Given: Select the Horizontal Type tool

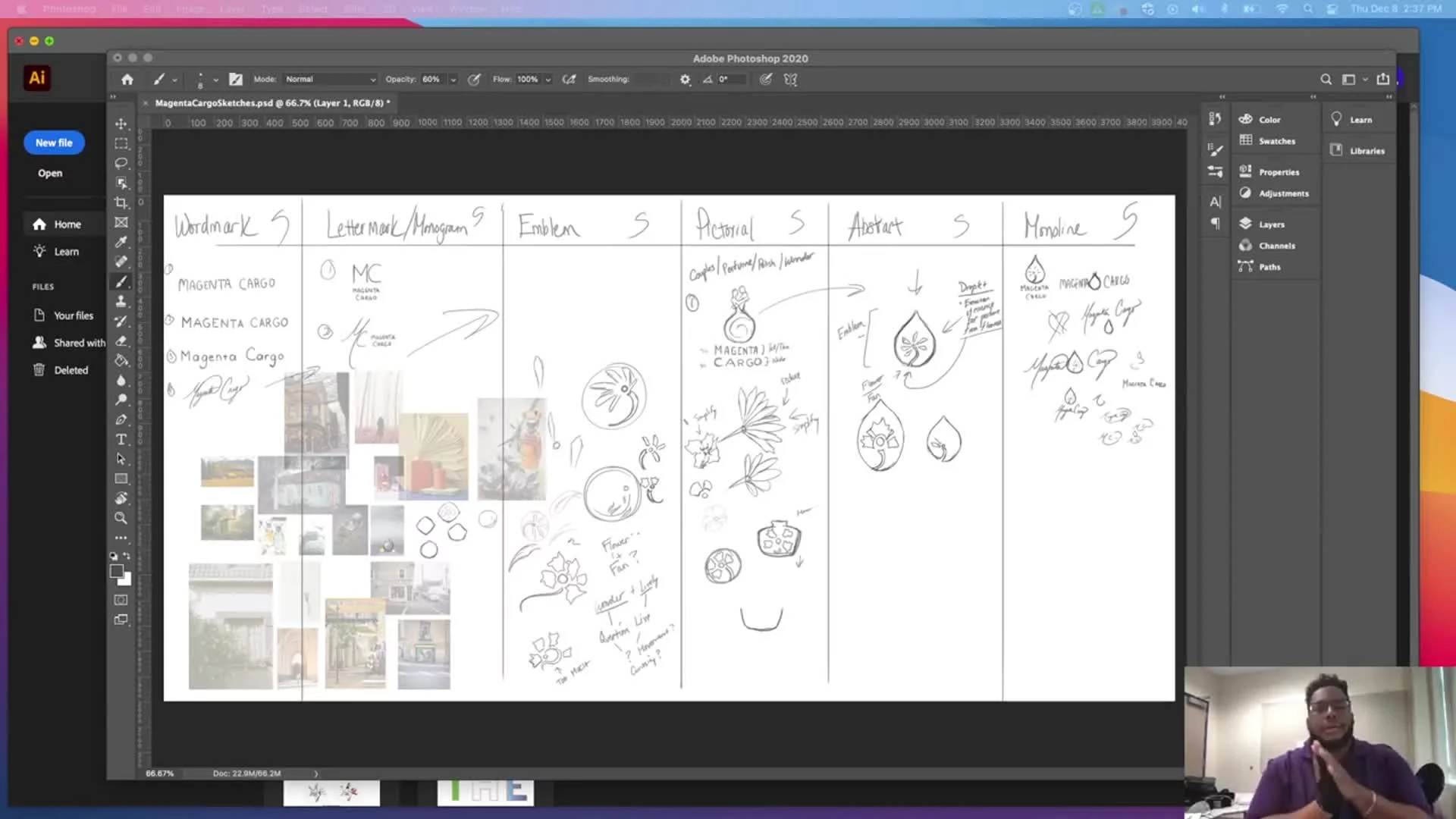Looking at the screenshot, I should pos(121,439).
